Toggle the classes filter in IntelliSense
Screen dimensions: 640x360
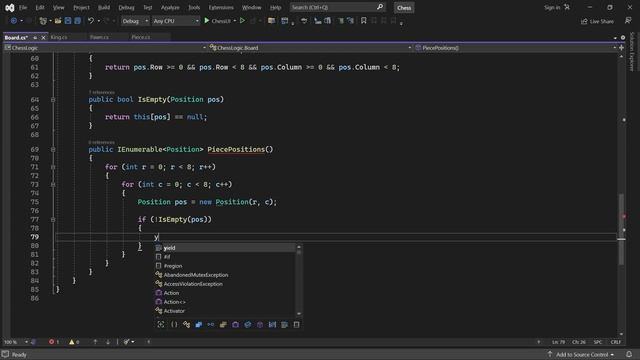tap(187, 324)
